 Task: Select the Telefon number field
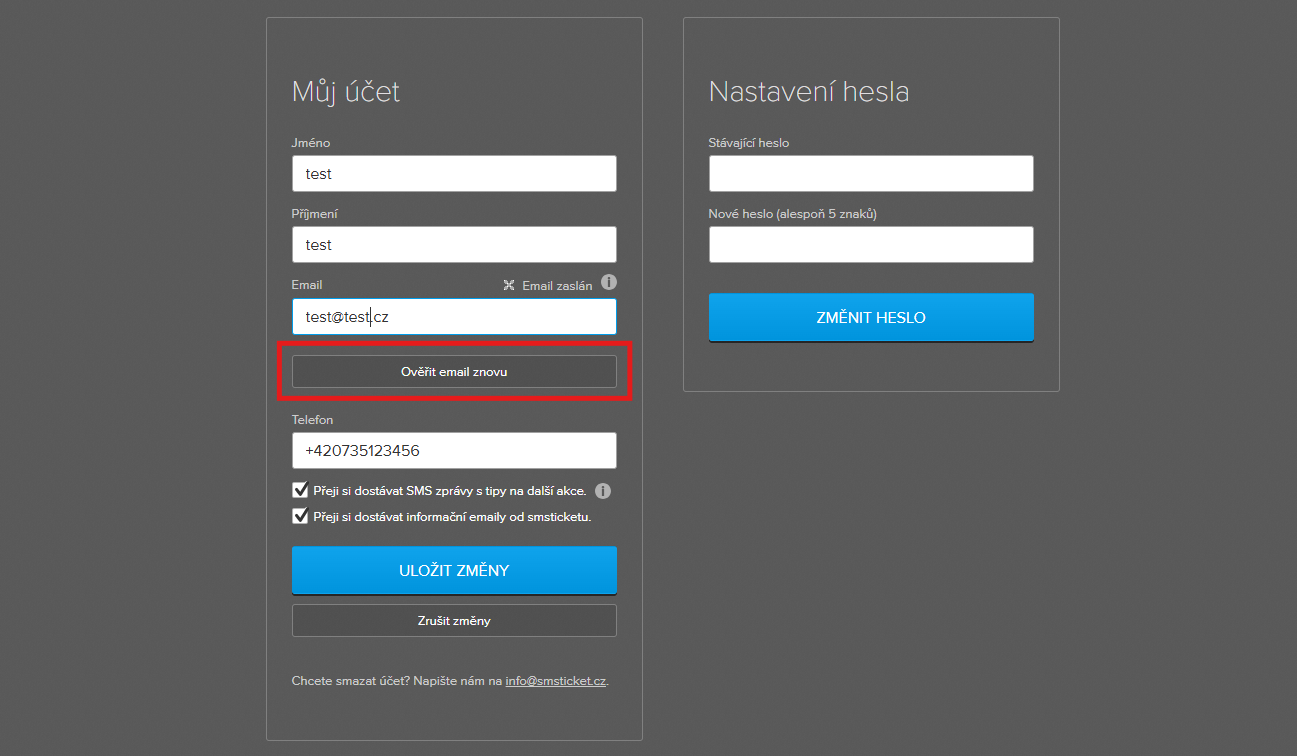pos(454,450)
